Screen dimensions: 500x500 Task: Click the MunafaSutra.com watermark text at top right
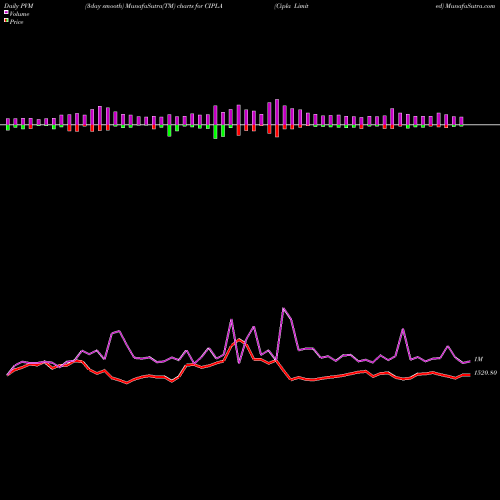click(x=465, y=6)
